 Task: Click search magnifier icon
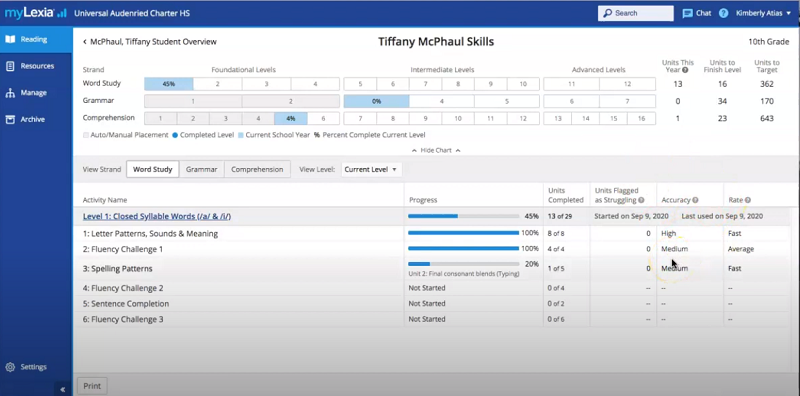(607, 13)
